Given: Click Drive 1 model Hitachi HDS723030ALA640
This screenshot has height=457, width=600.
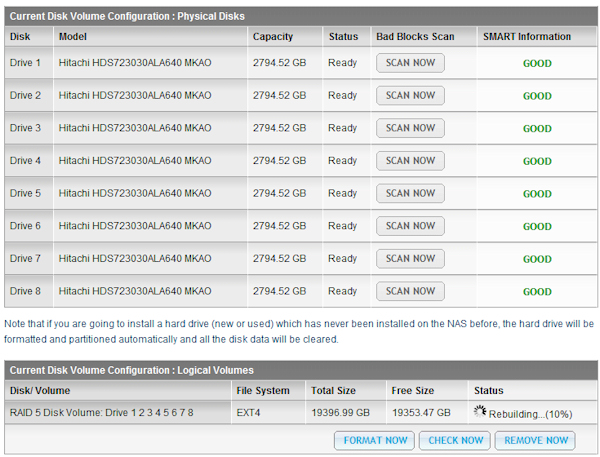Looking at the screenshot, I should point(135,63).
